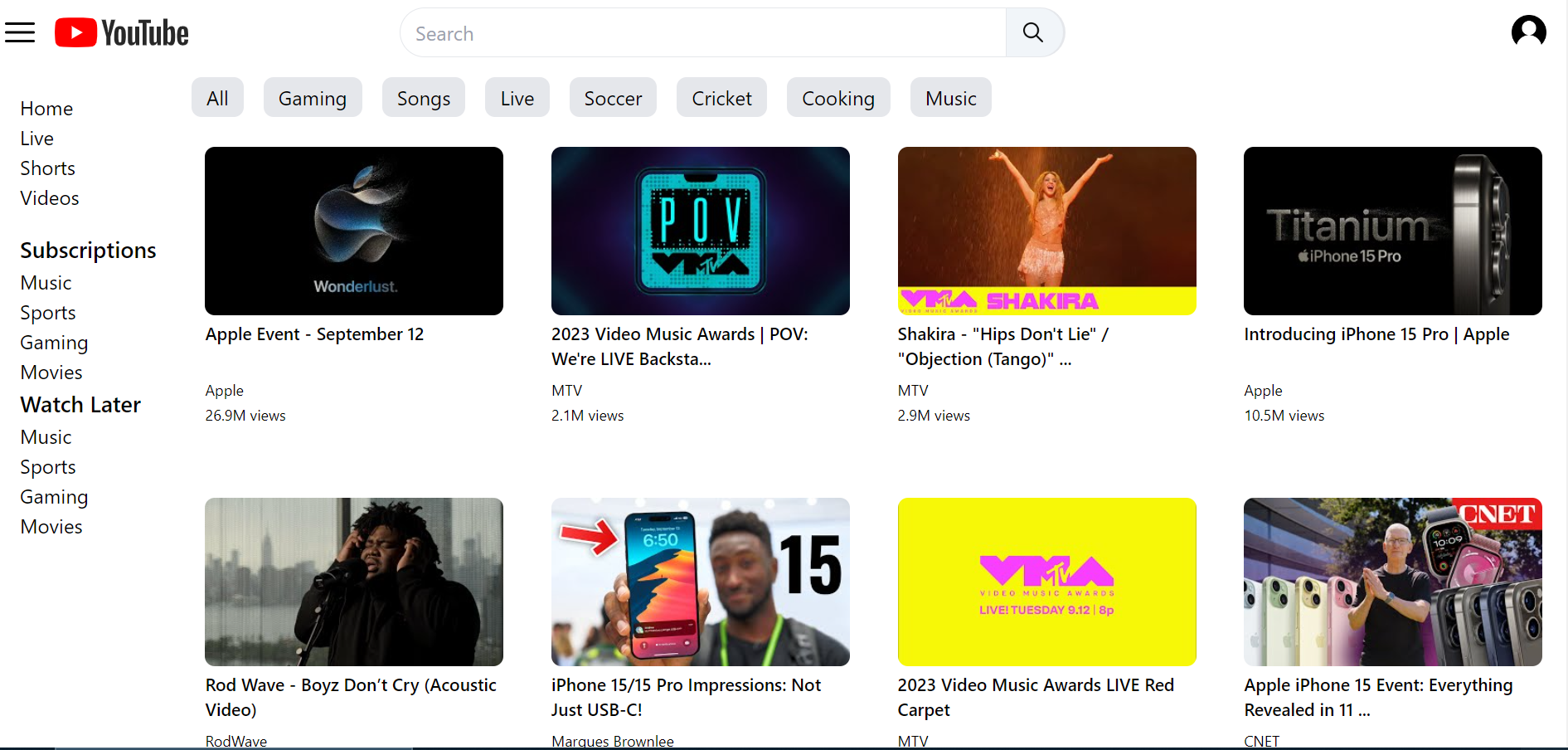Screen dimensions: 1568x750
Task: Open title '2023 Video Music Awards LIVE Red Carpet'
Action: pyautogui.click(x=1036, y=698)
